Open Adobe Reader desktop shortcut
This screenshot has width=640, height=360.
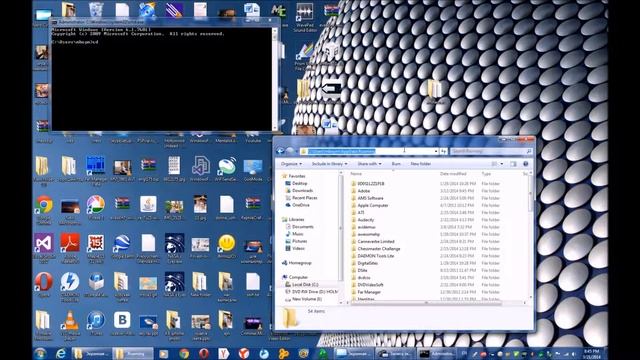[70, 244]
